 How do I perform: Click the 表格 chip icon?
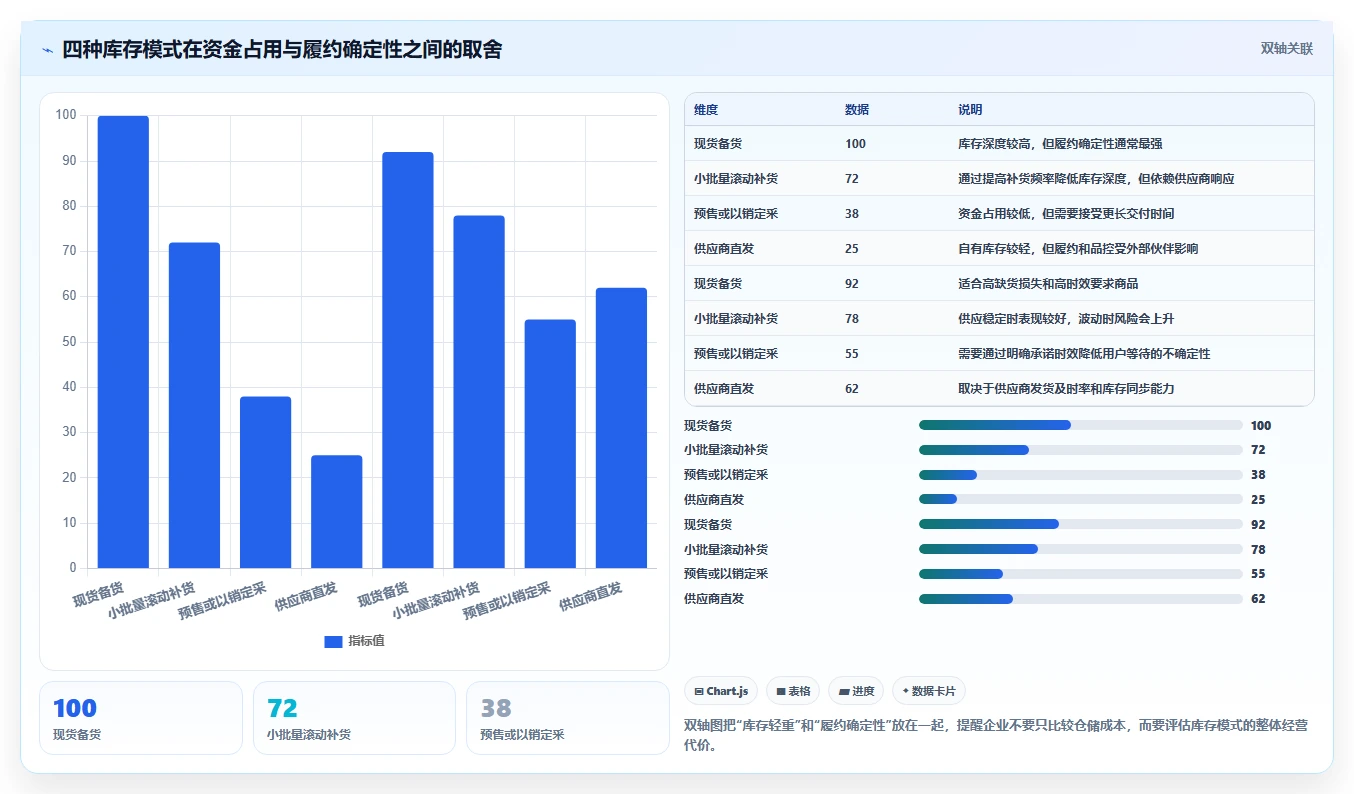[x=781, y=691]
